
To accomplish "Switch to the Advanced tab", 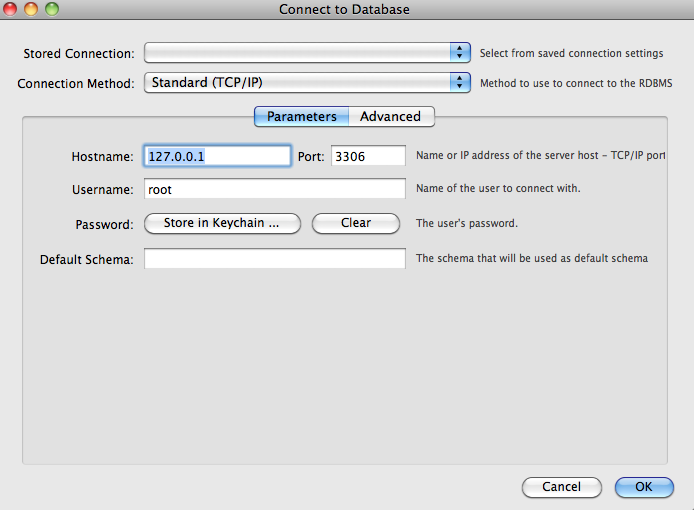I will [x=391, y=116].
